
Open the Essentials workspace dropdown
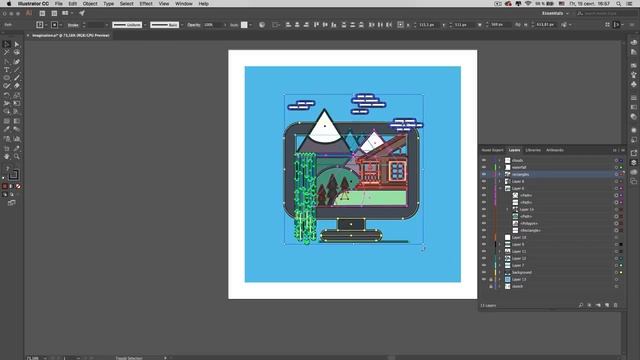click(555, 13)
